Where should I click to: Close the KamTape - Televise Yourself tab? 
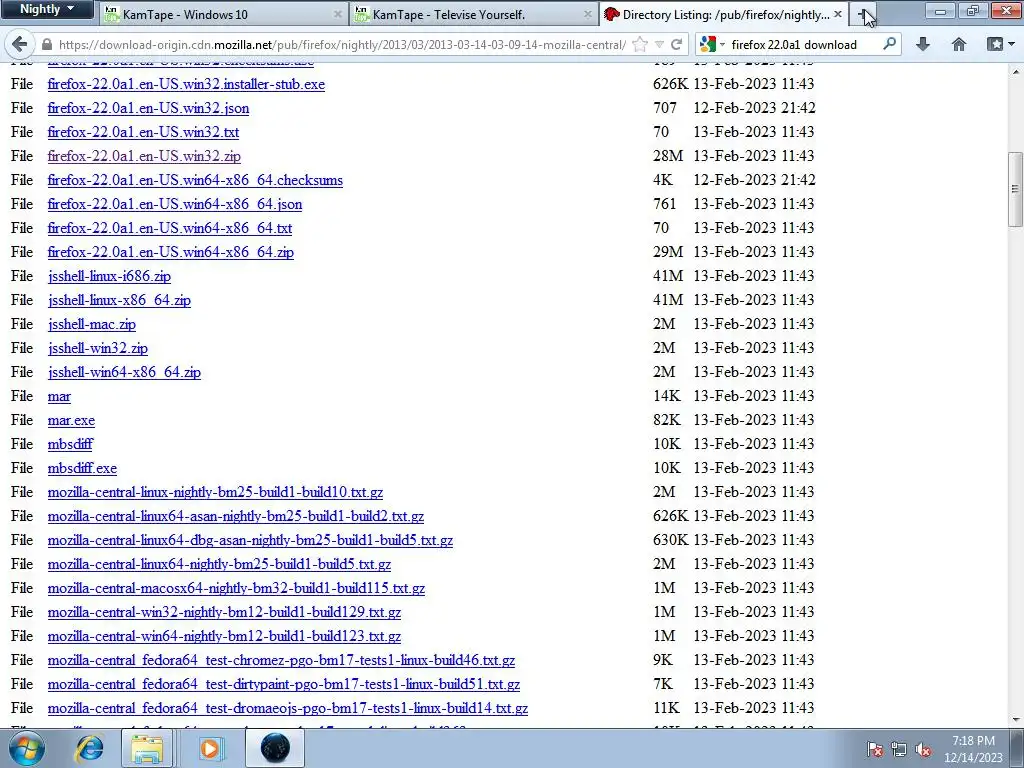point(588,14)
